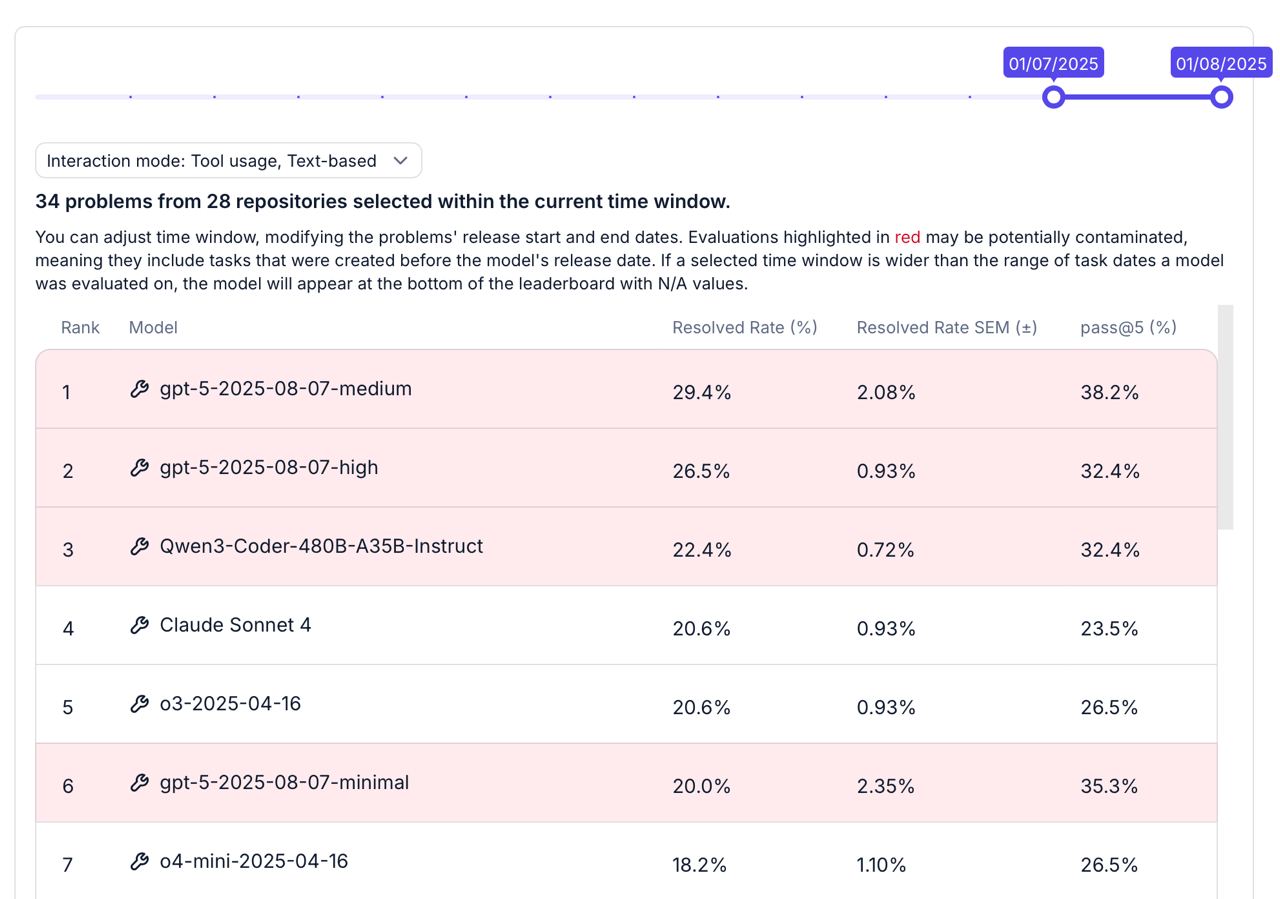Click the Resolved Rate (%) column header
The height and width of the screenshot is (899, 1280).
745,327
